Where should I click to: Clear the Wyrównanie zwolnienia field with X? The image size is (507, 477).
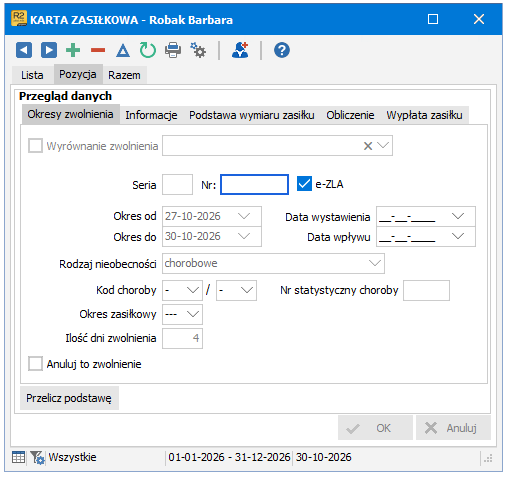click(x=368, y=146)
